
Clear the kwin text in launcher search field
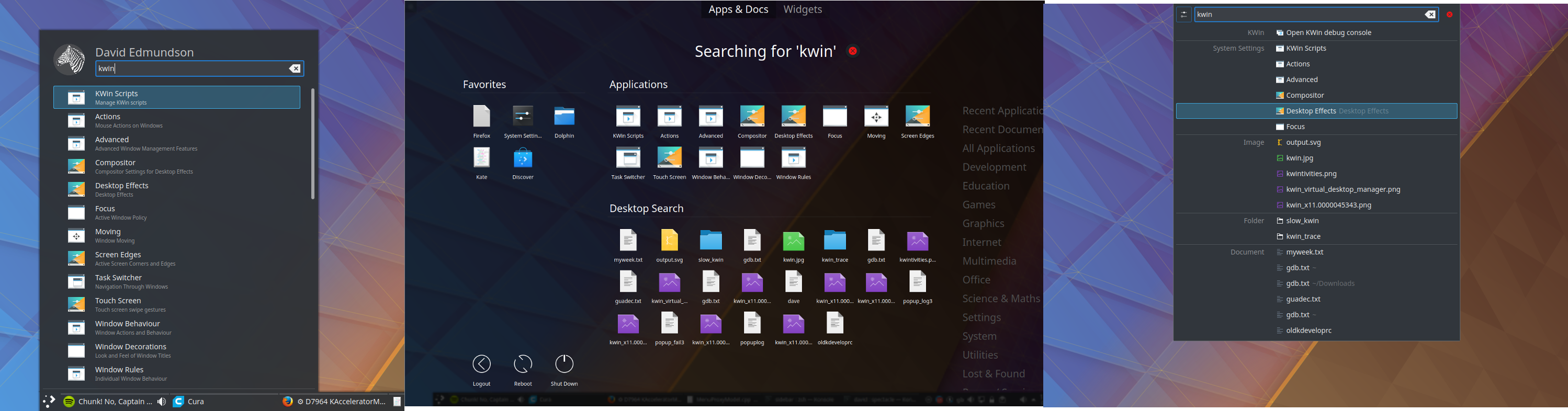295,68
